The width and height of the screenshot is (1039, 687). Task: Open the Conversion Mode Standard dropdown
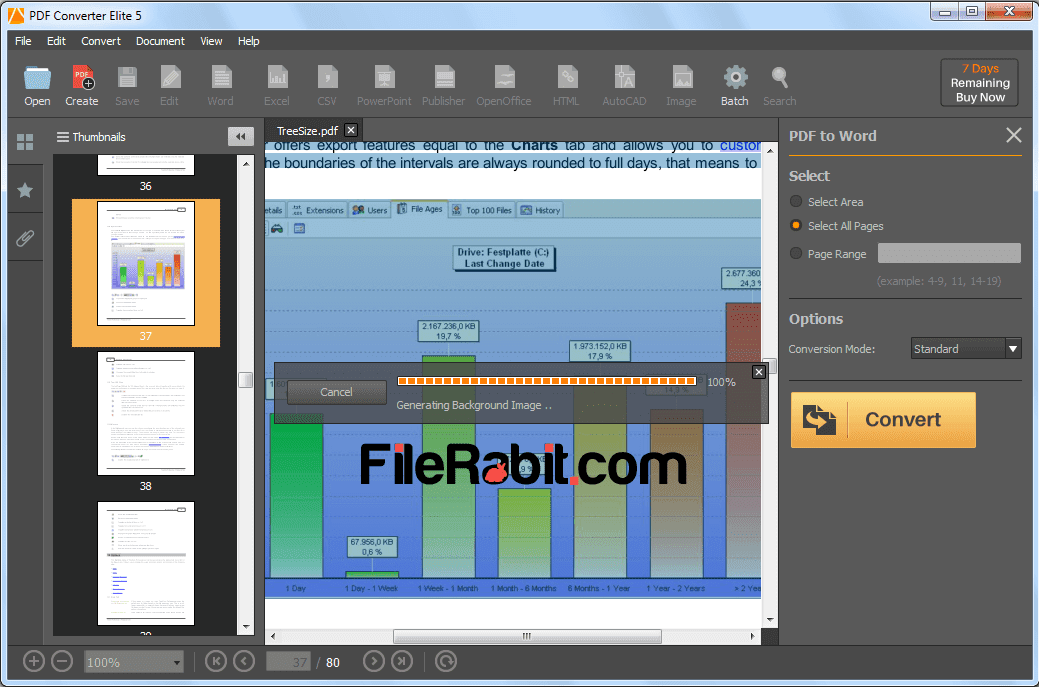pyautogui.click(x=966, y=348)
